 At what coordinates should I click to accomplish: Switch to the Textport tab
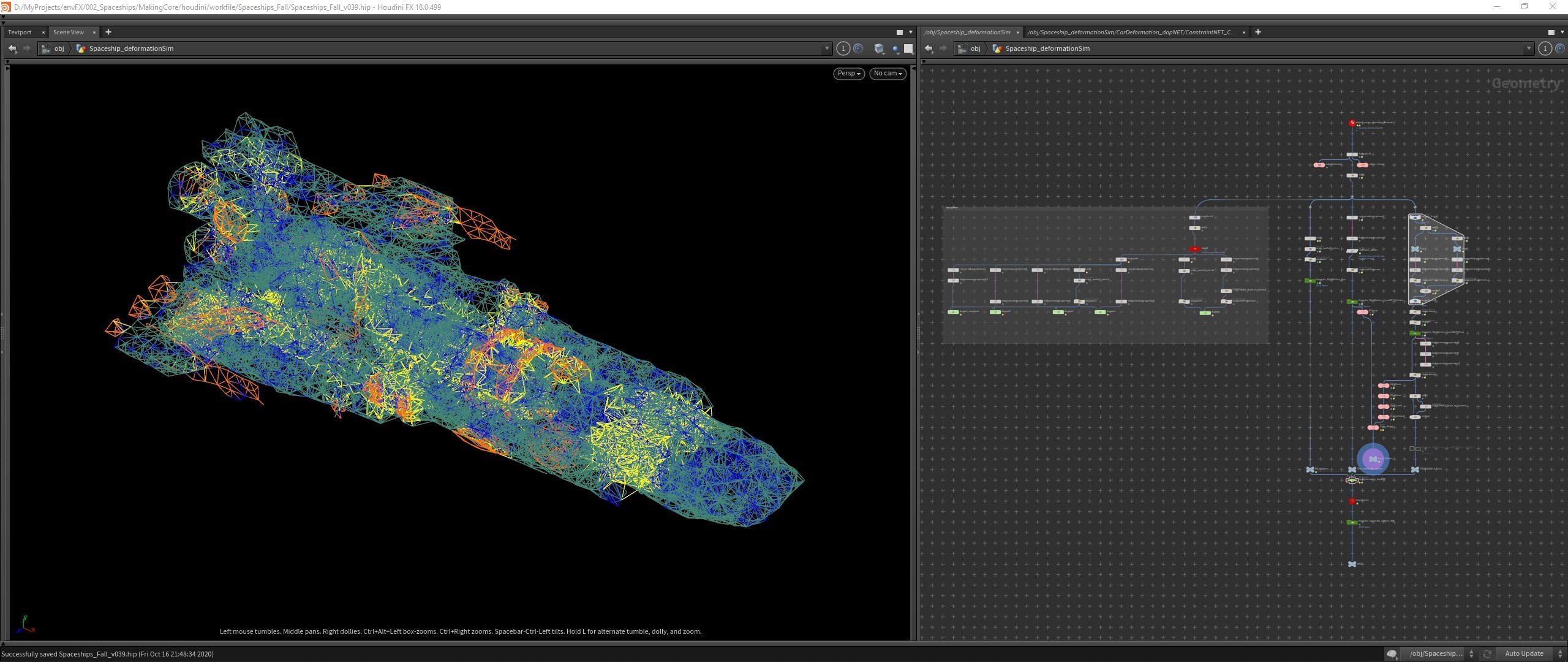coord(20,32)
